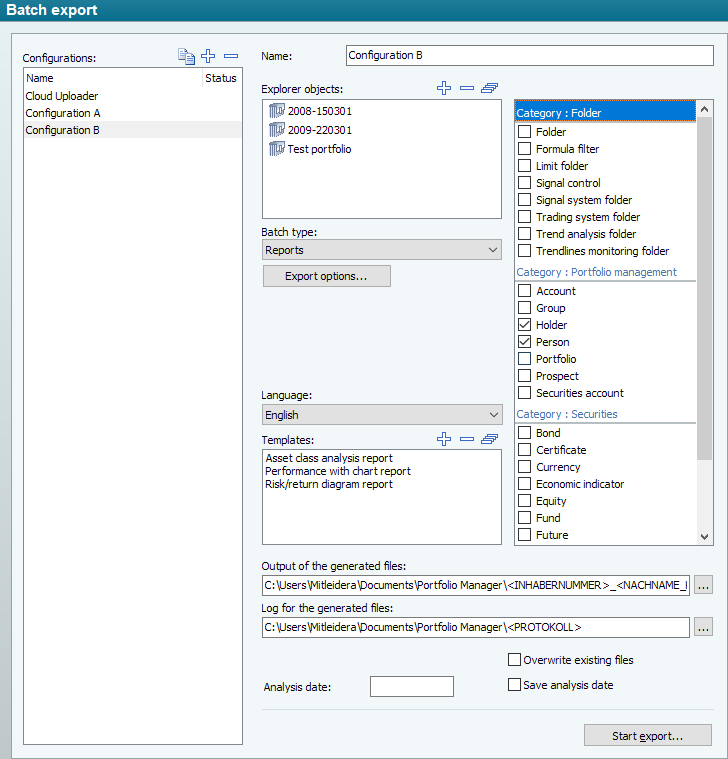Uncheck the Holder checkbox
This screenshot has width=728, height=759.
point(524,325)
